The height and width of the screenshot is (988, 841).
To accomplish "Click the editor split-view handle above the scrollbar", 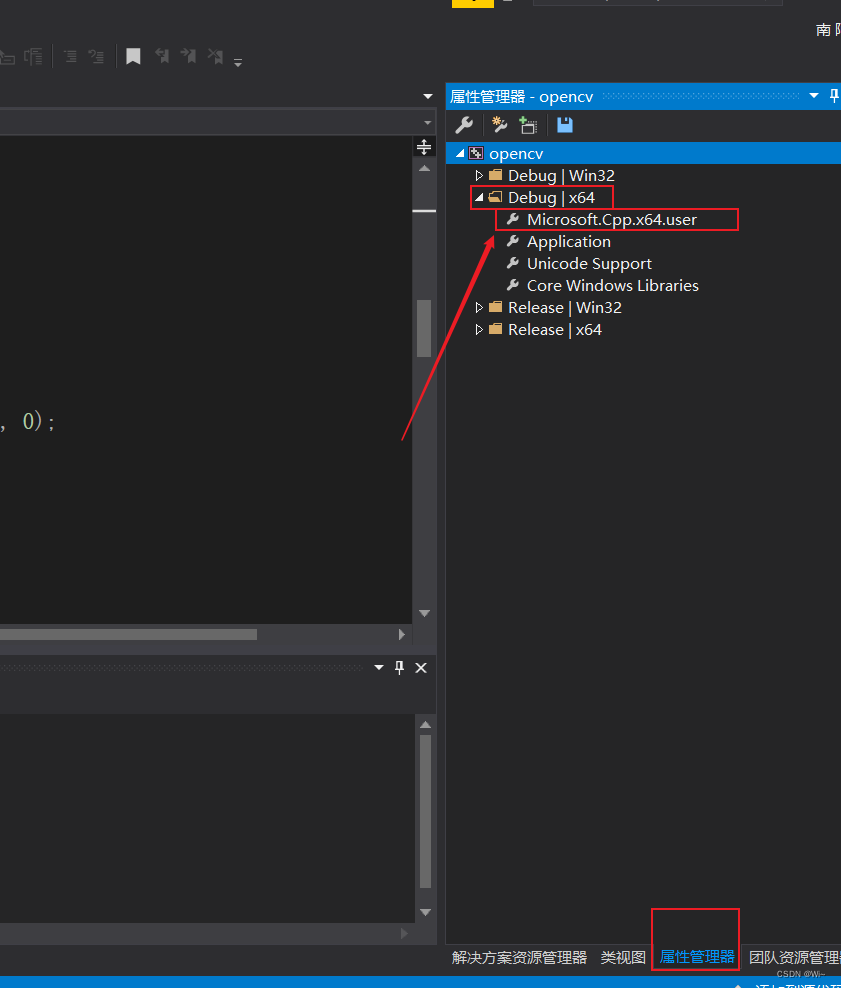I will [x=424, y=147].
